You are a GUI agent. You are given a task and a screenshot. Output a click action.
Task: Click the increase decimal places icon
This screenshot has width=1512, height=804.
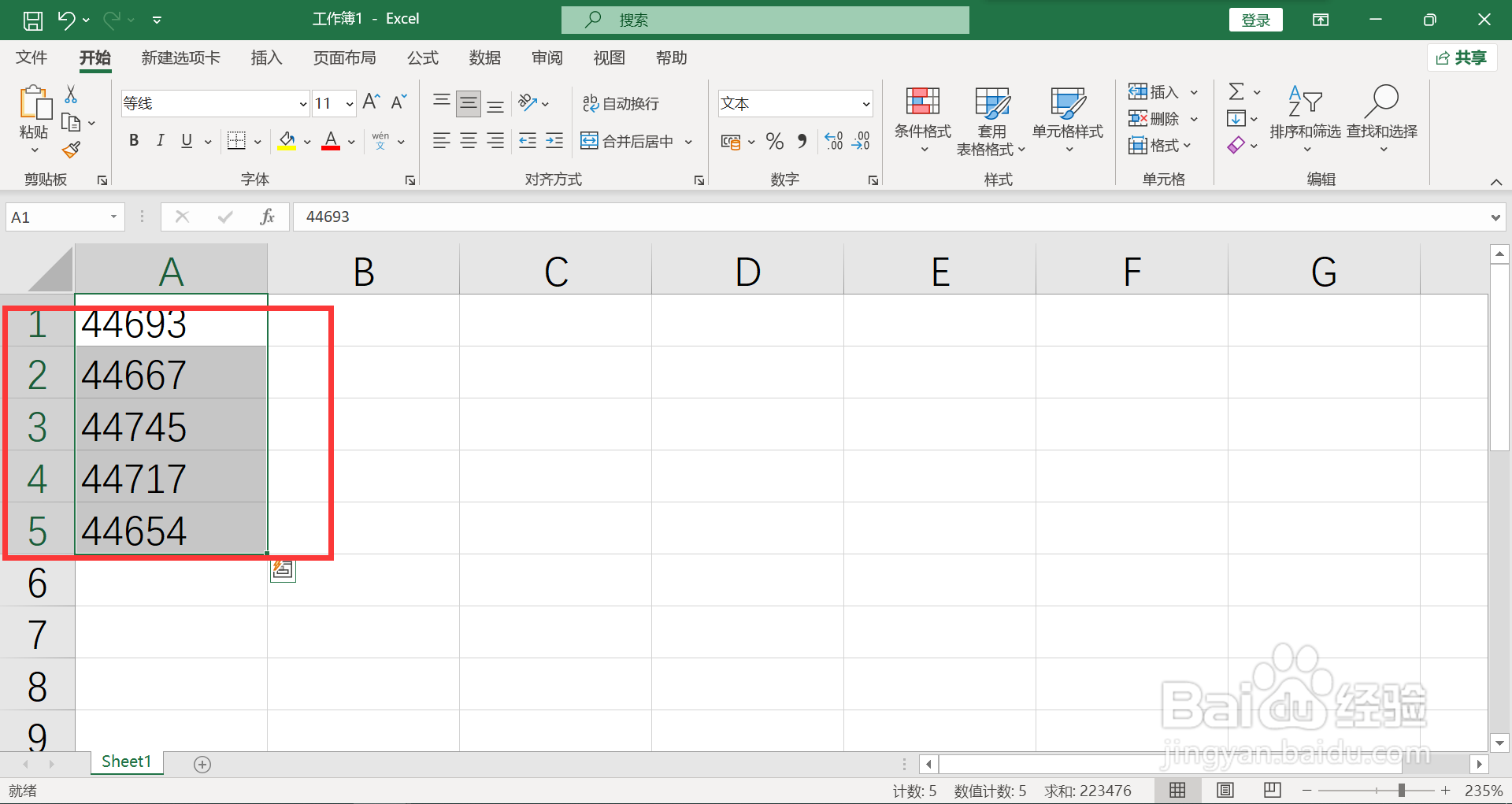[834, 141]
